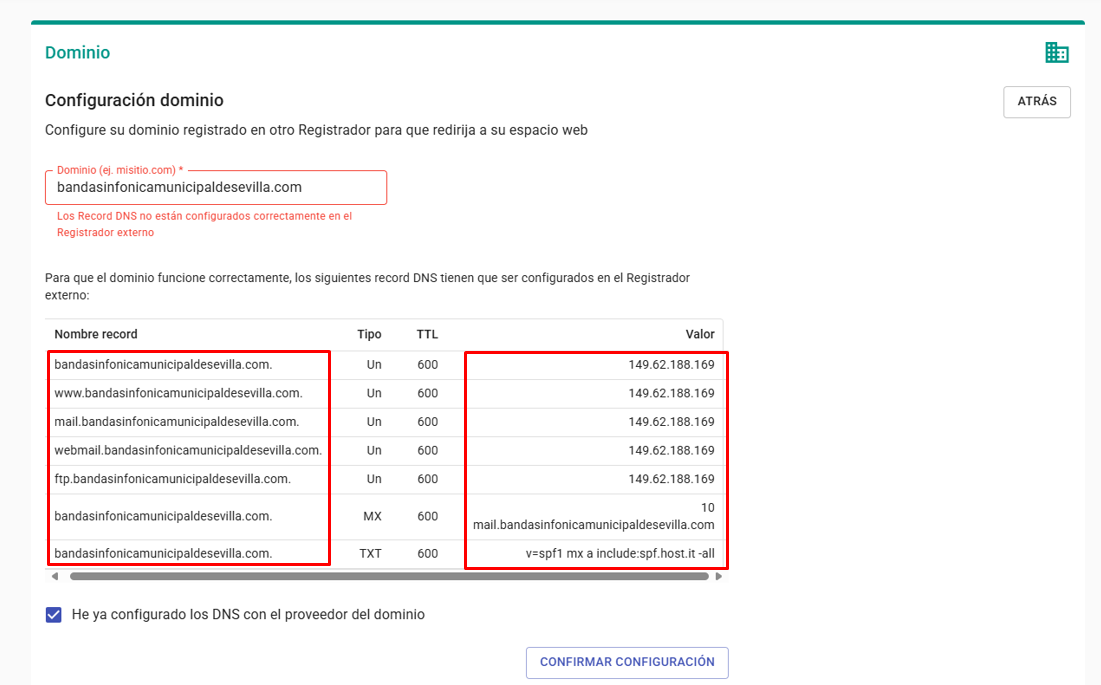Click TTL 600 in the TXT row

[x=428, y=554]
